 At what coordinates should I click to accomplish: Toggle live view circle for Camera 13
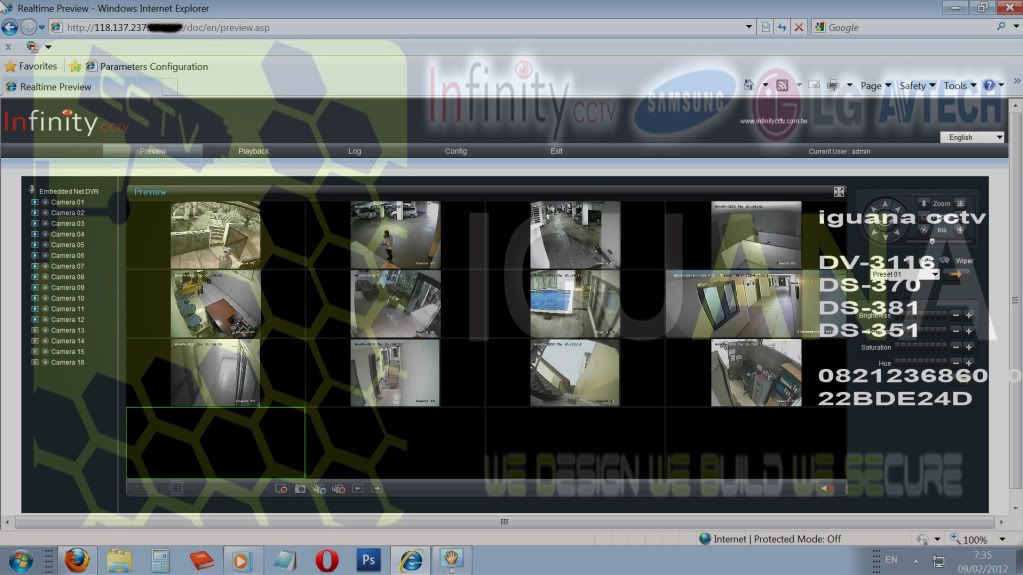45,330
